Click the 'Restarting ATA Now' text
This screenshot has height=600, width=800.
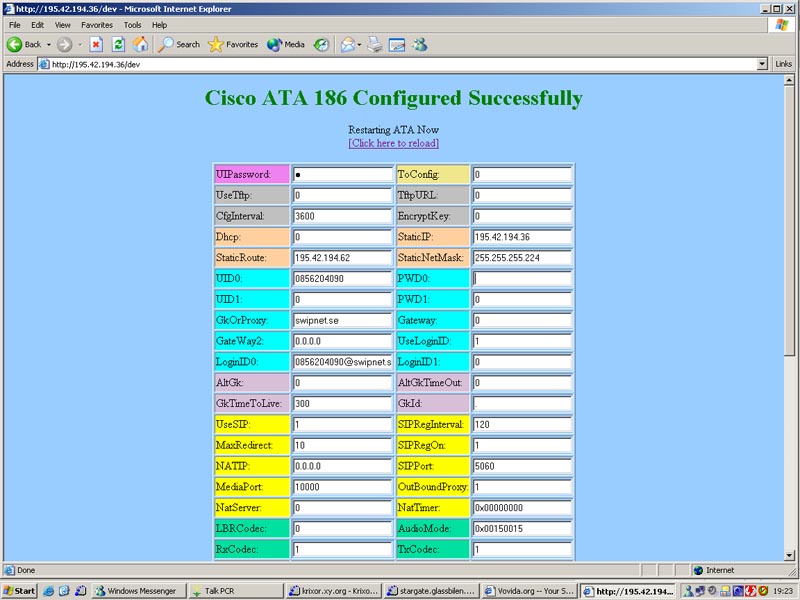tap(393, 130)
